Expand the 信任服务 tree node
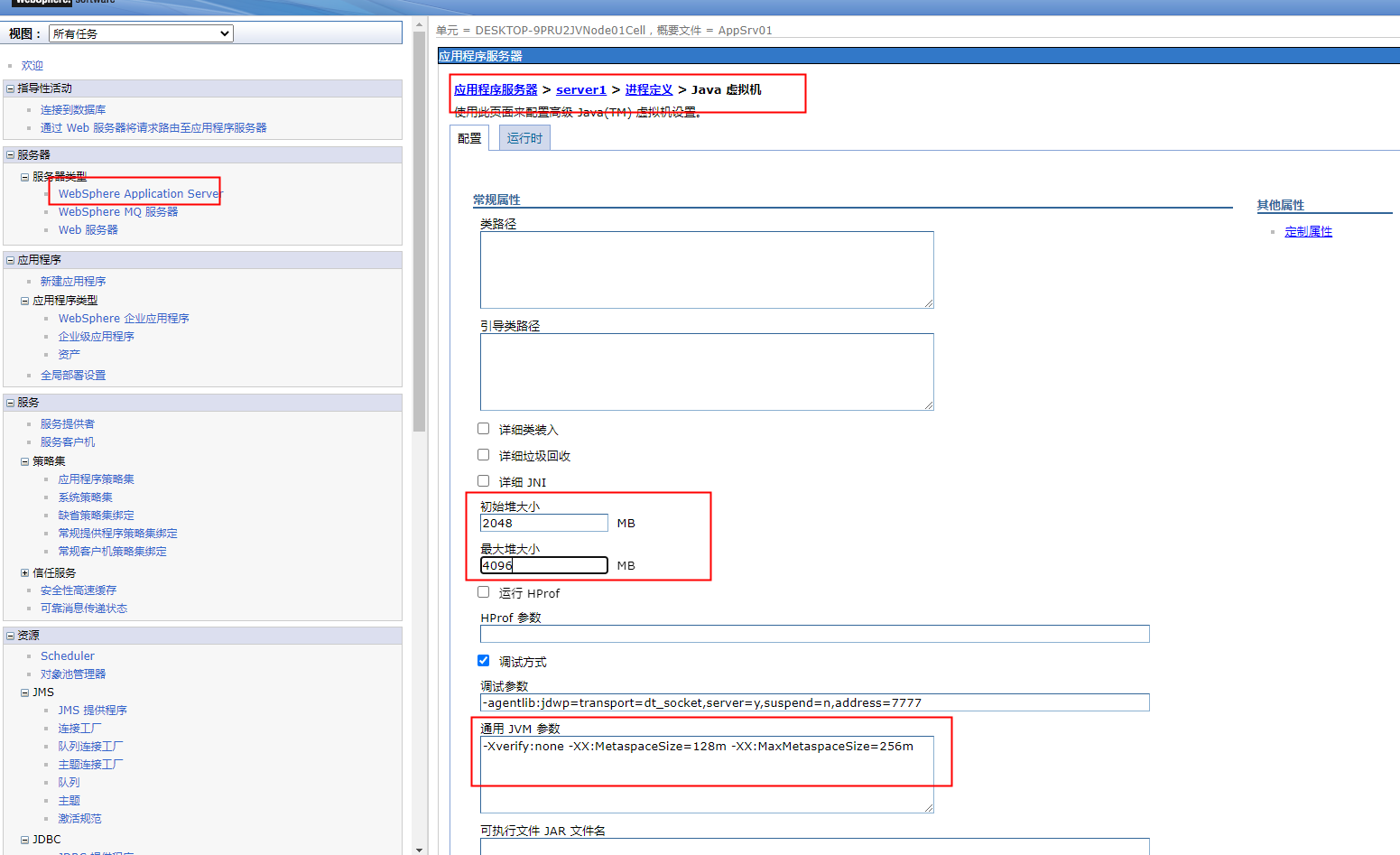This screenshot has width=1400, height=855. click(25, 573)
